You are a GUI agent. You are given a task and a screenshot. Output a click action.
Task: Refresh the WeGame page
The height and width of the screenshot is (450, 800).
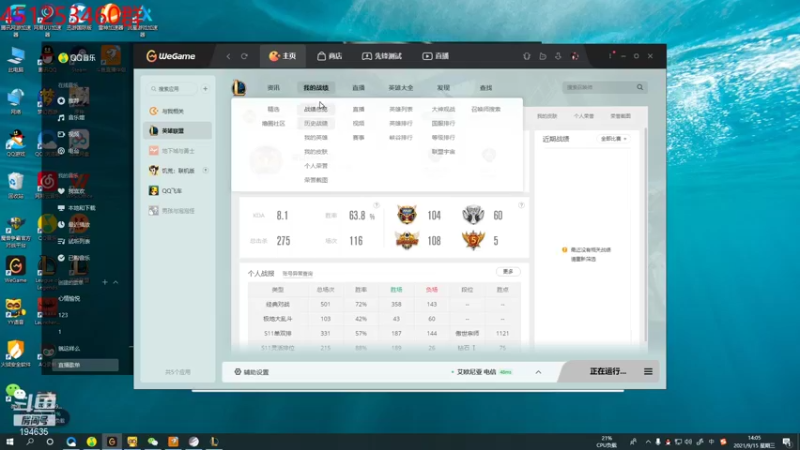pyautogui.click(x=244, y=56)
